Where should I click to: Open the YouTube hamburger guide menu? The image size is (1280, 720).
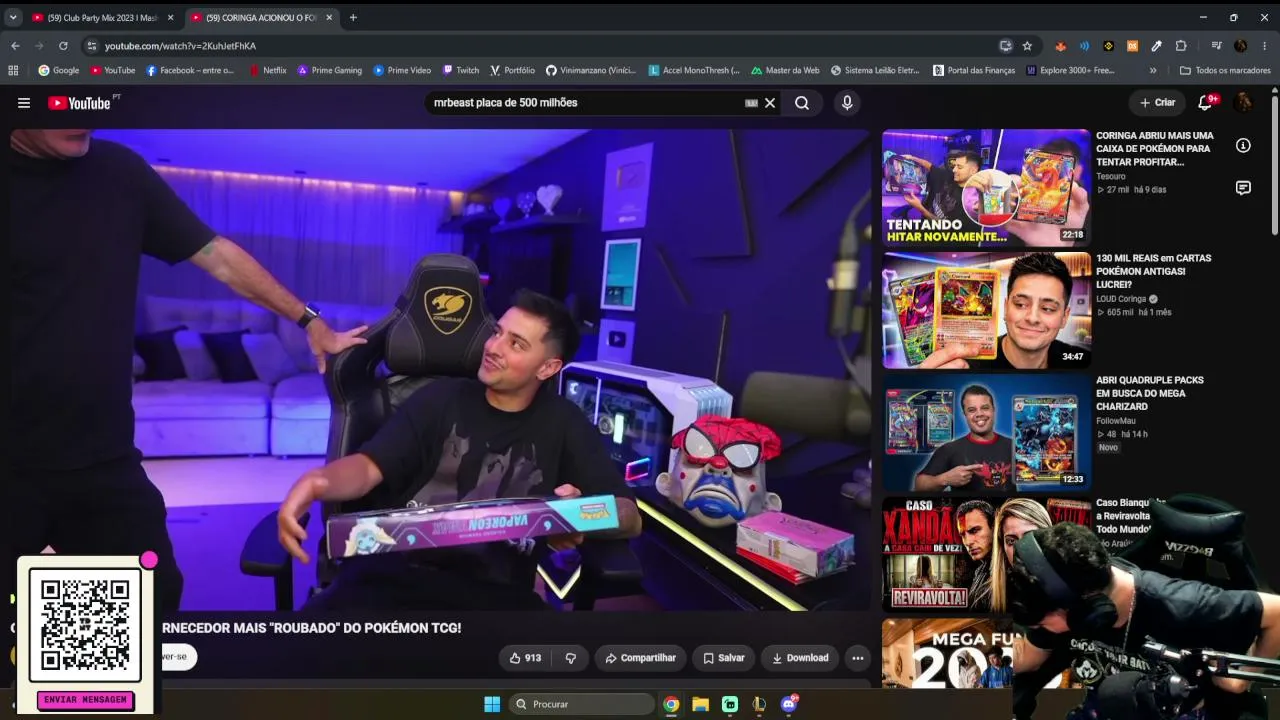[x=24, y=103]
